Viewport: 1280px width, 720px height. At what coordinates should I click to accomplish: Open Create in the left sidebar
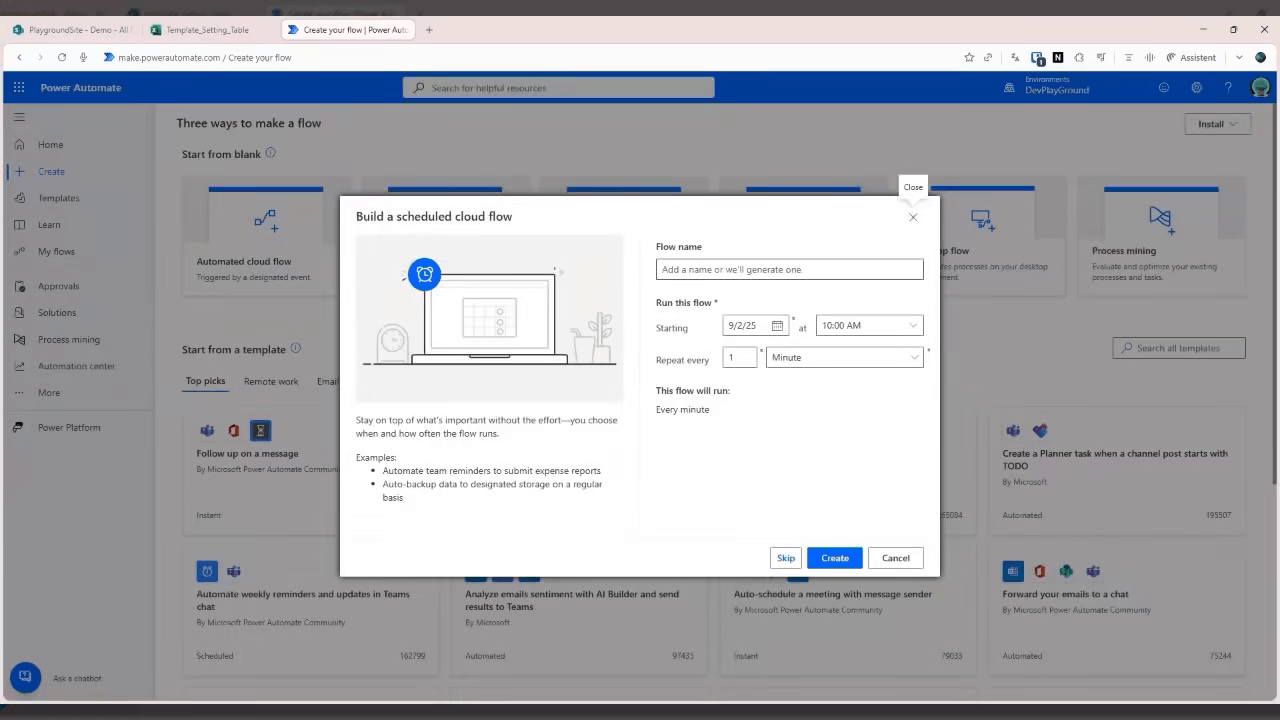click(x=51, y=172)
